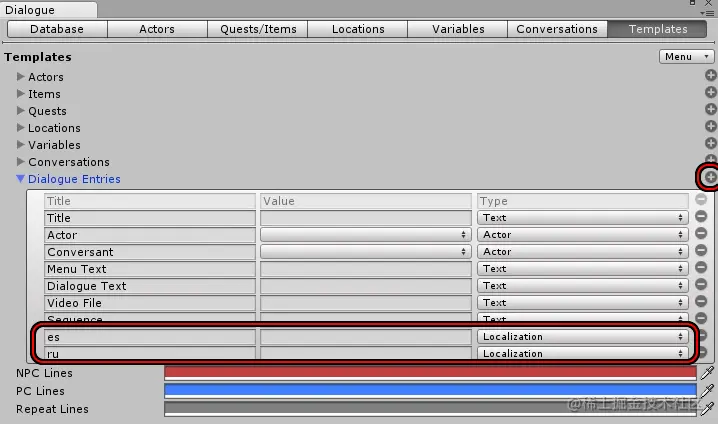Add a field to the Actors template
Image resolution: width=718 pixels, height=427 pixels.
pos(710,76)
